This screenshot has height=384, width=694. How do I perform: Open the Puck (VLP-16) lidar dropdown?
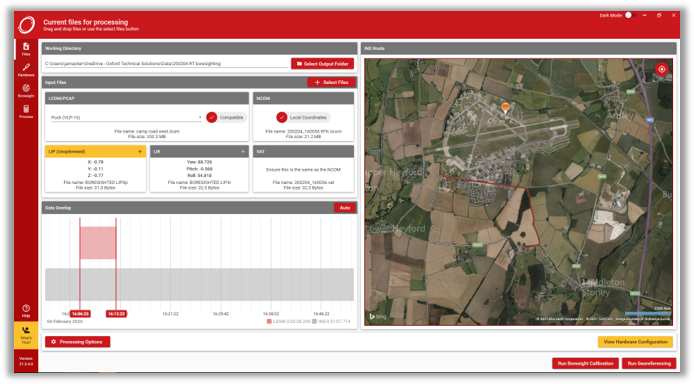(x=127, y=118)
